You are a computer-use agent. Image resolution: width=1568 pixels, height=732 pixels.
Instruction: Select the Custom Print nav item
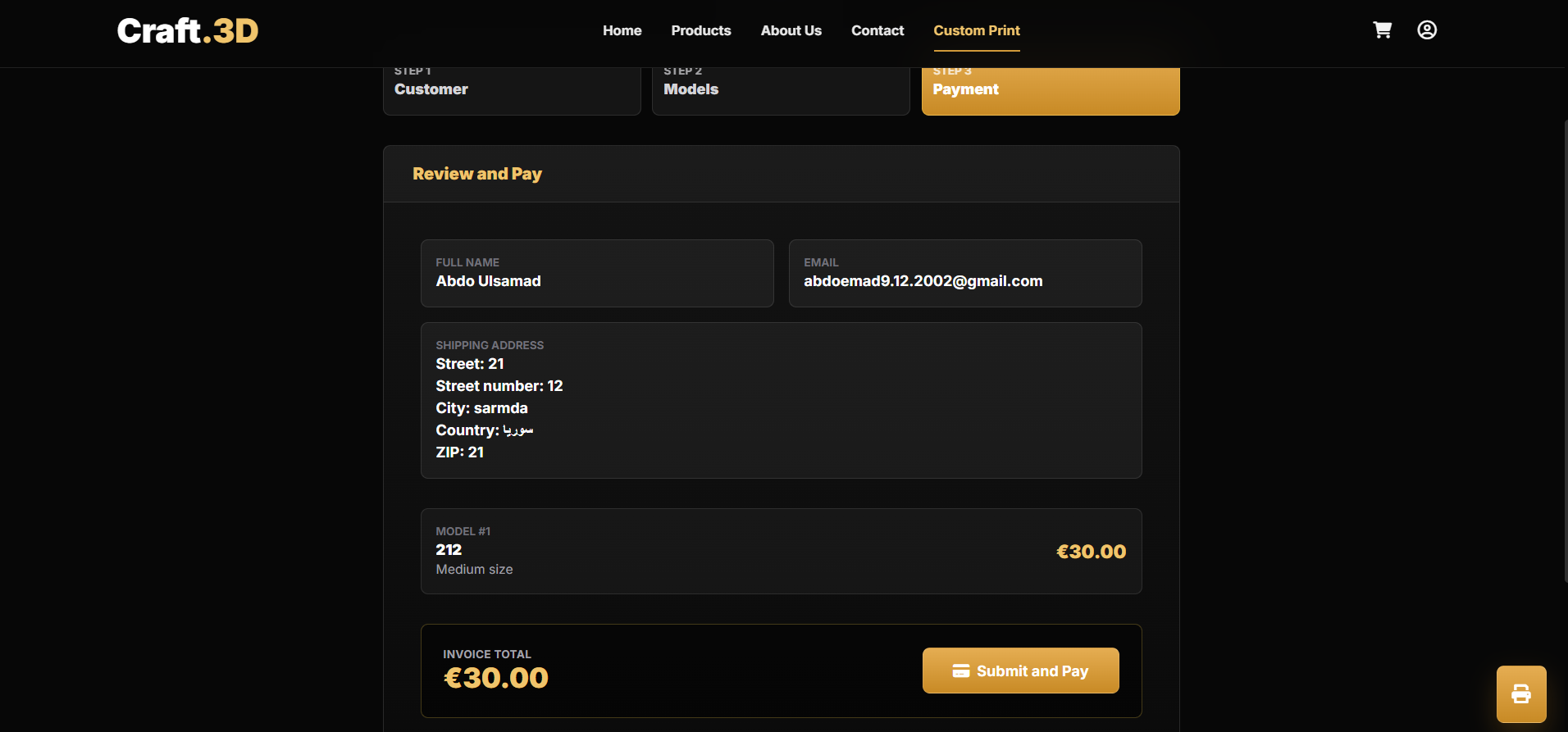point(977,30)
